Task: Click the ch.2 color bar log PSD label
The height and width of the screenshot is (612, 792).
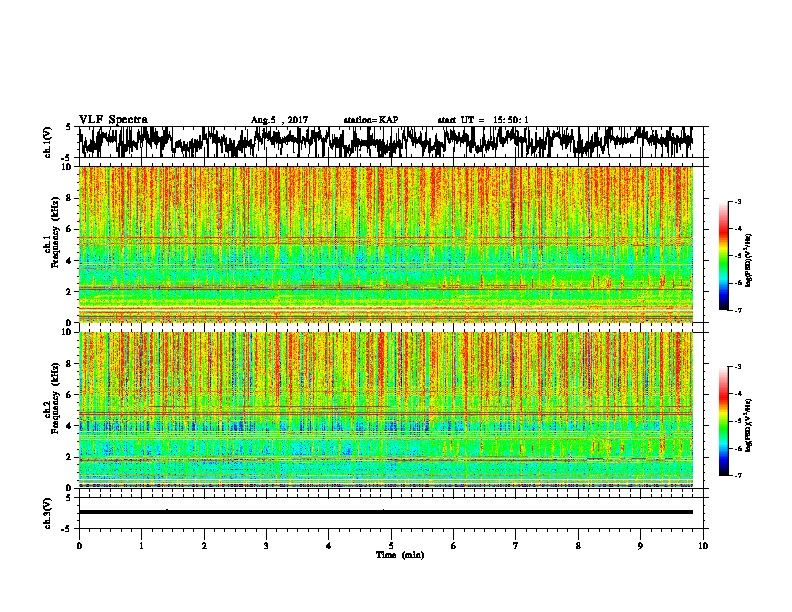Action: [x=749, y=424]
